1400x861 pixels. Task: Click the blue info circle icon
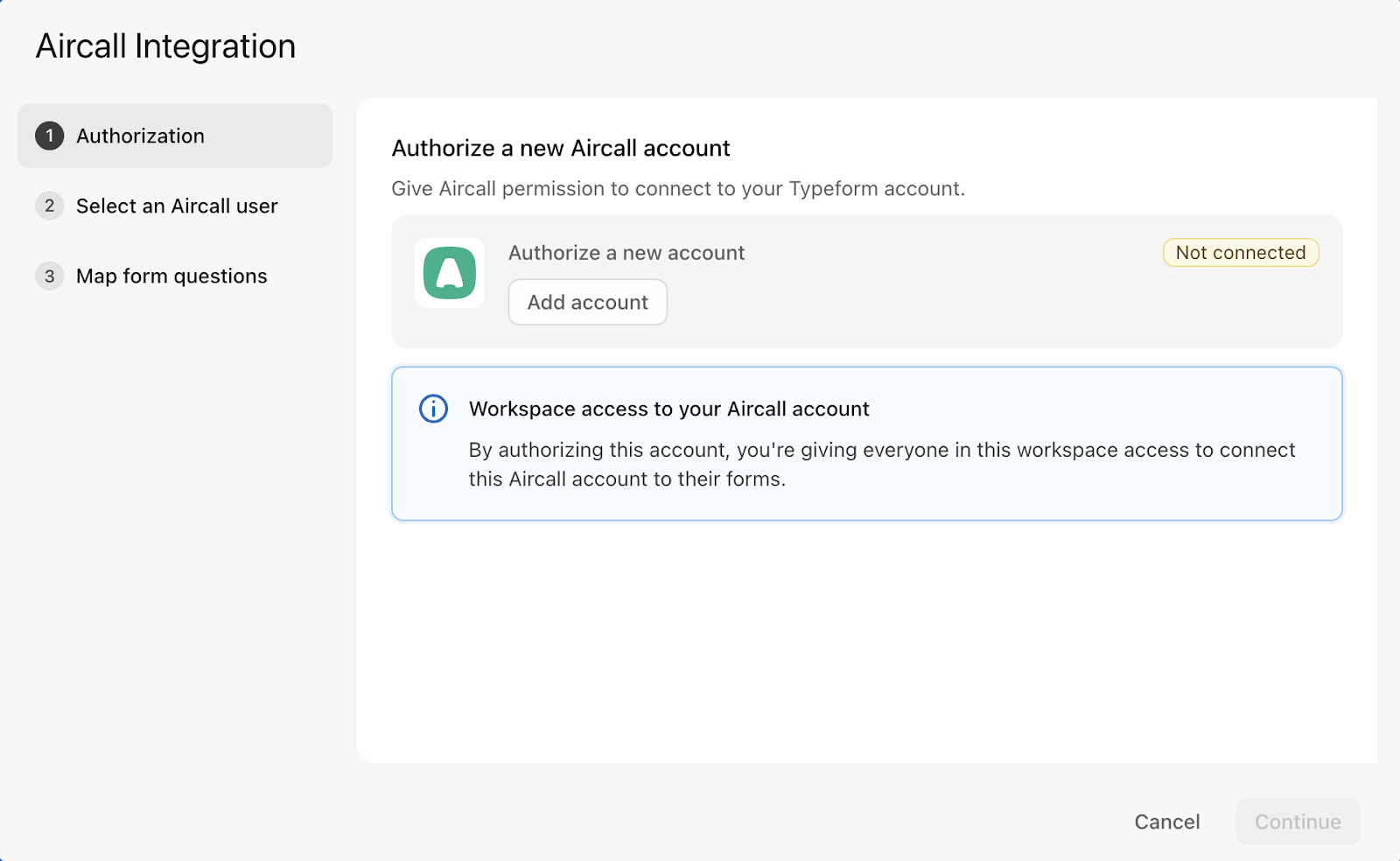(x=433, y=409)
